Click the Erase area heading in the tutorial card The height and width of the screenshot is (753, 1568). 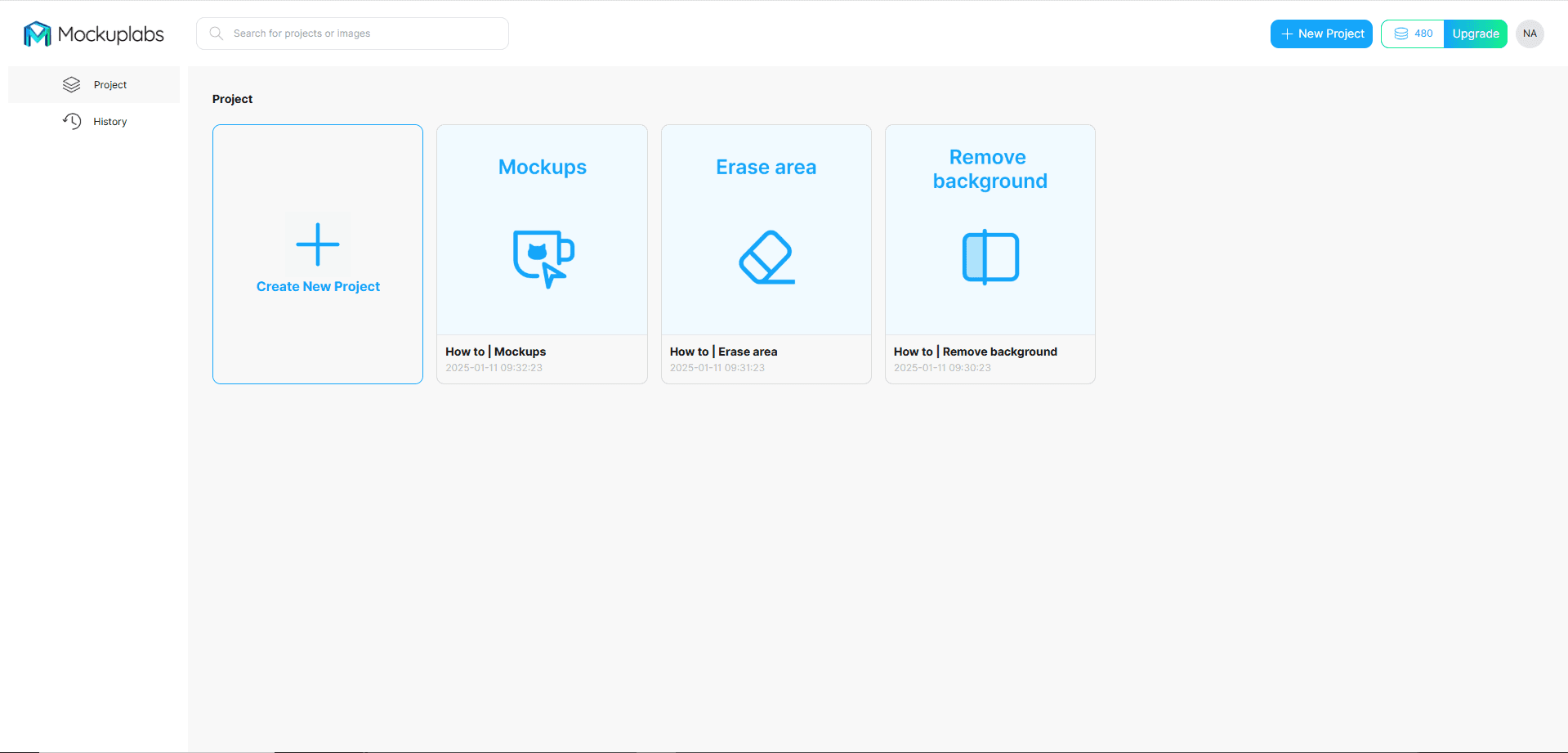[x=766, y=167]
